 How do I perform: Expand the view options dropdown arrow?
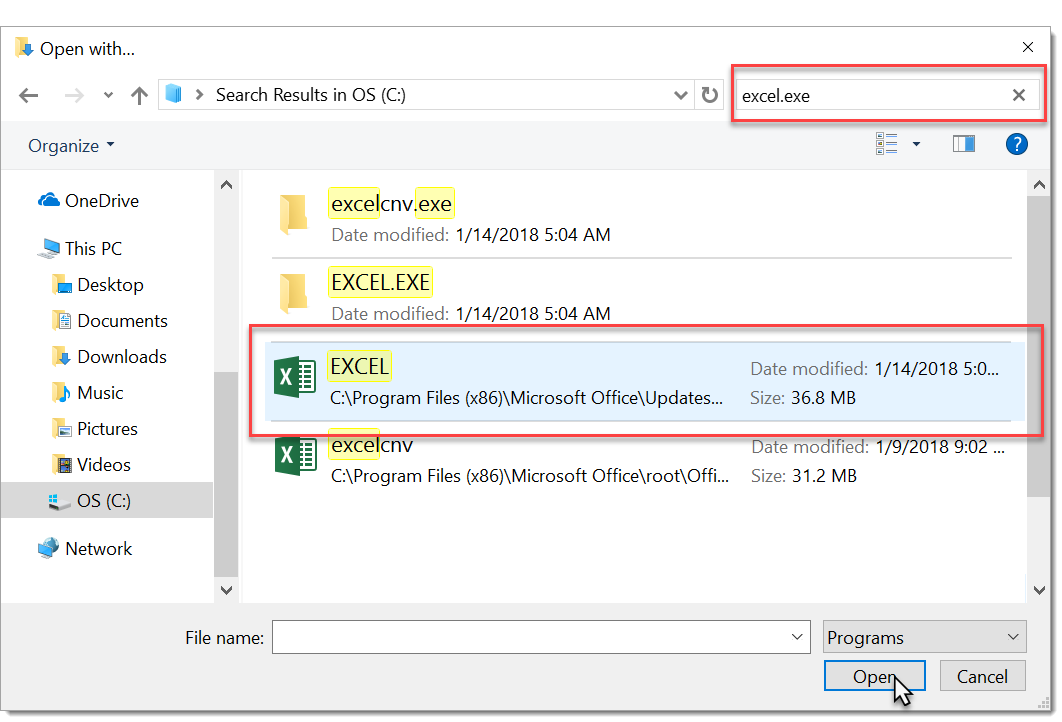916,145
